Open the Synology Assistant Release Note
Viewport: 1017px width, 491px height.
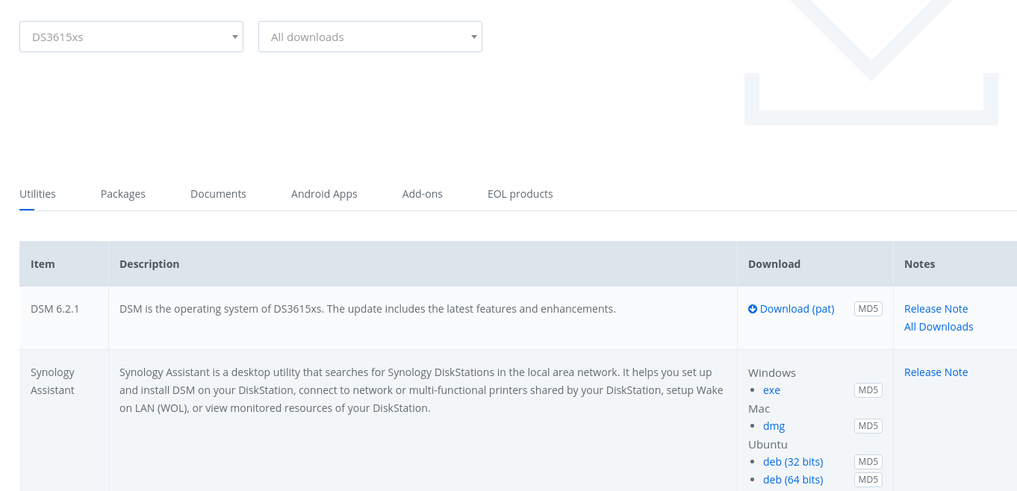click(936, 372)
